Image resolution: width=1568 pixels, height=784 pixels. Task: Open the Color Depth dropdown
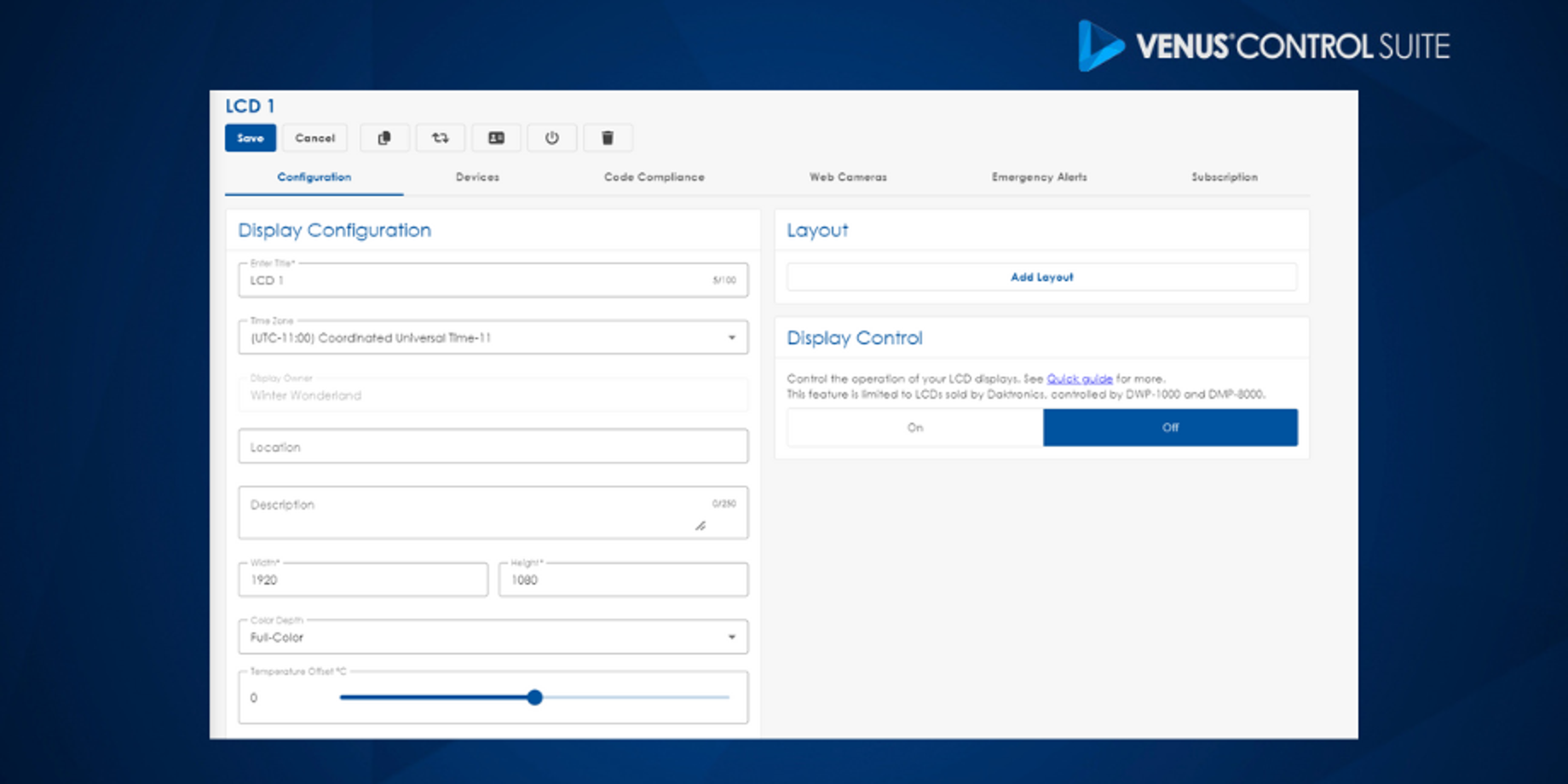click(731, 637)
